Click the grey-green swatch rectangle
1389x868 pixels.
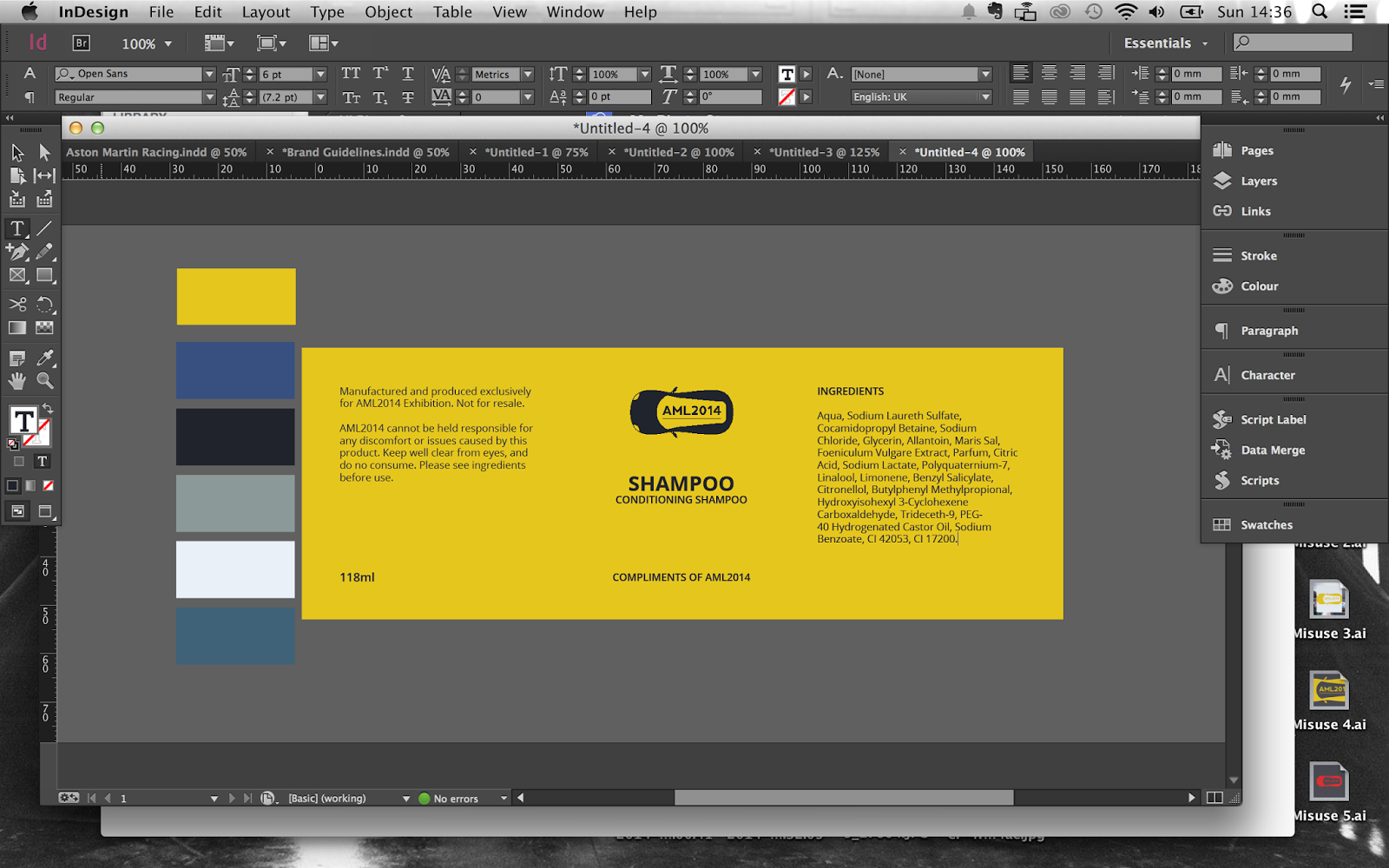tap(235, 503)
